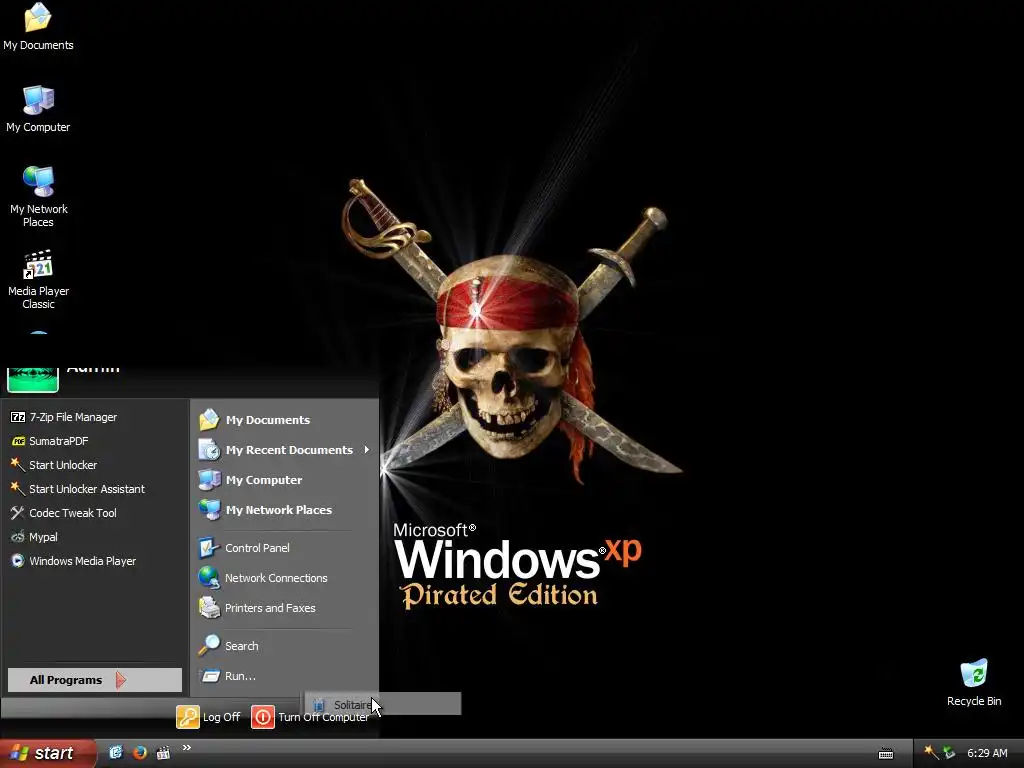The height and width of the screenshot is (768, 1024).
Task: Open My Network Places desktop icon
Action: tap(38, 196)
